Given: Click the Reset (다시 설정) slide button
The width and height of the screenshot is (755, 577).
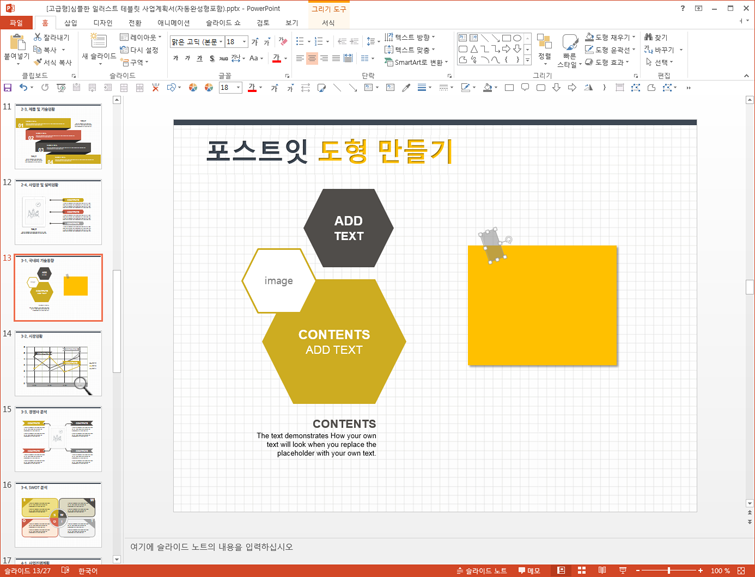Looking at the screenshot, I should coord(139,50).
